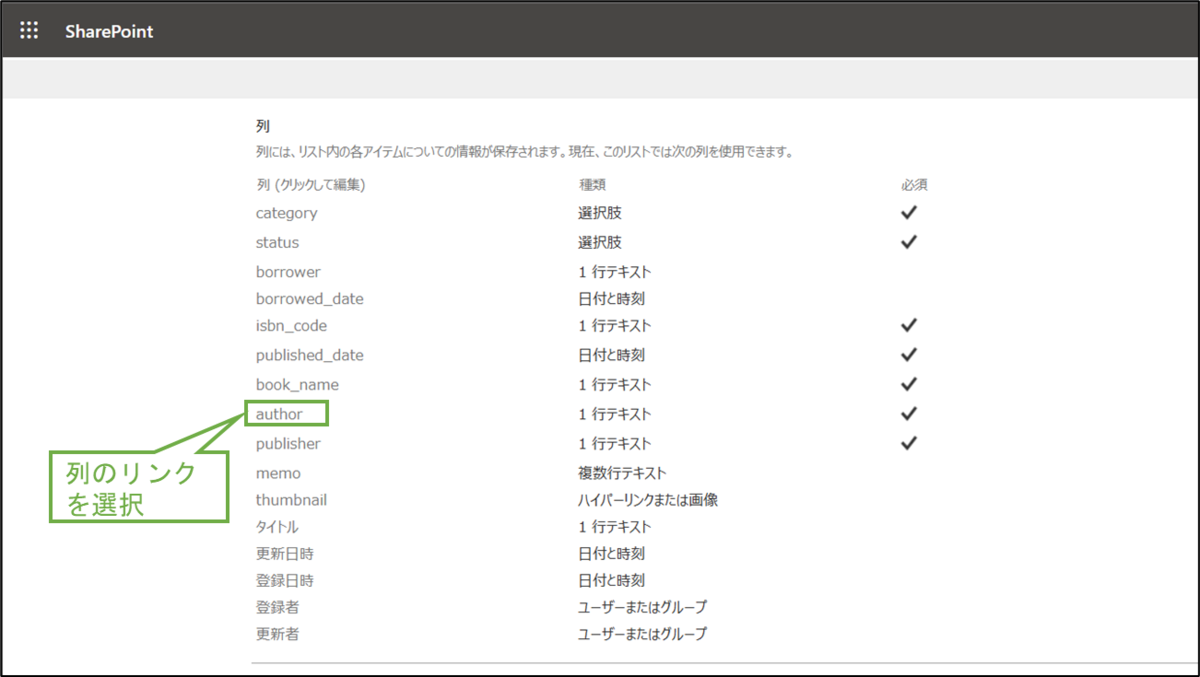
Task: Select the thumbnail column link
Action: click(291, 500)
